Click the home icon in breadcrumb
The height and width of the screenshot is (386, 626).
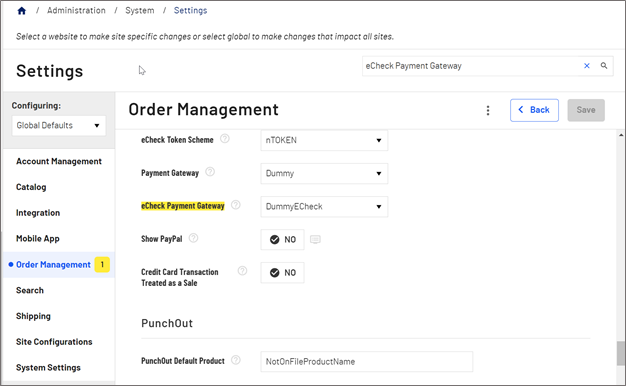tap(22, 11)
